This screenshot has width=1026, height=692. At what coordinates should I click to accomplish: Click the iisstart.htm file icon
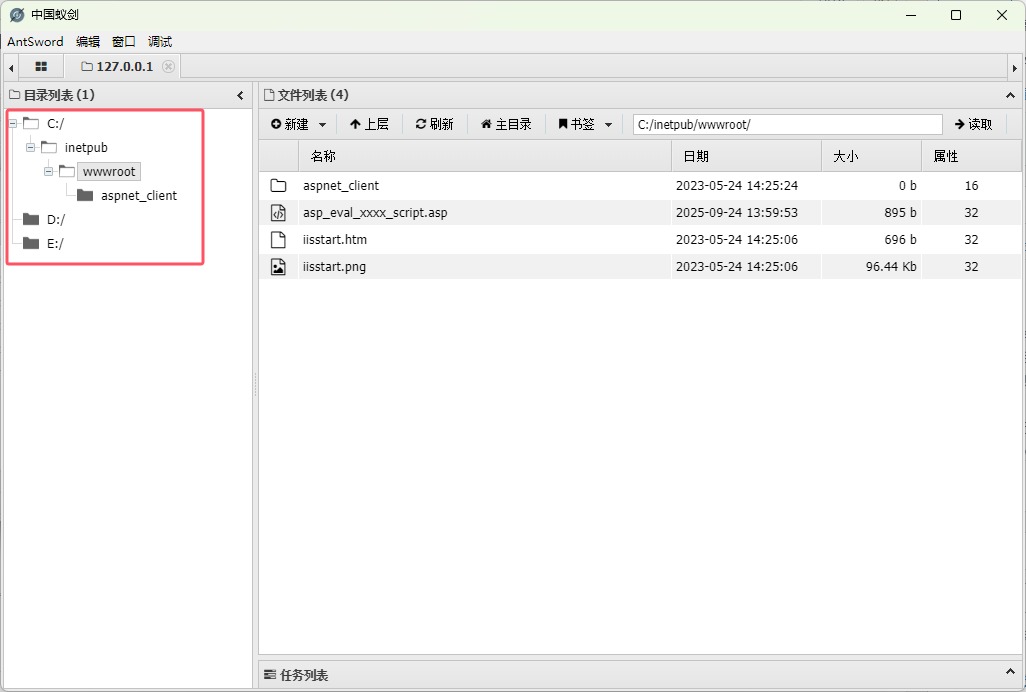pos(279,240)
